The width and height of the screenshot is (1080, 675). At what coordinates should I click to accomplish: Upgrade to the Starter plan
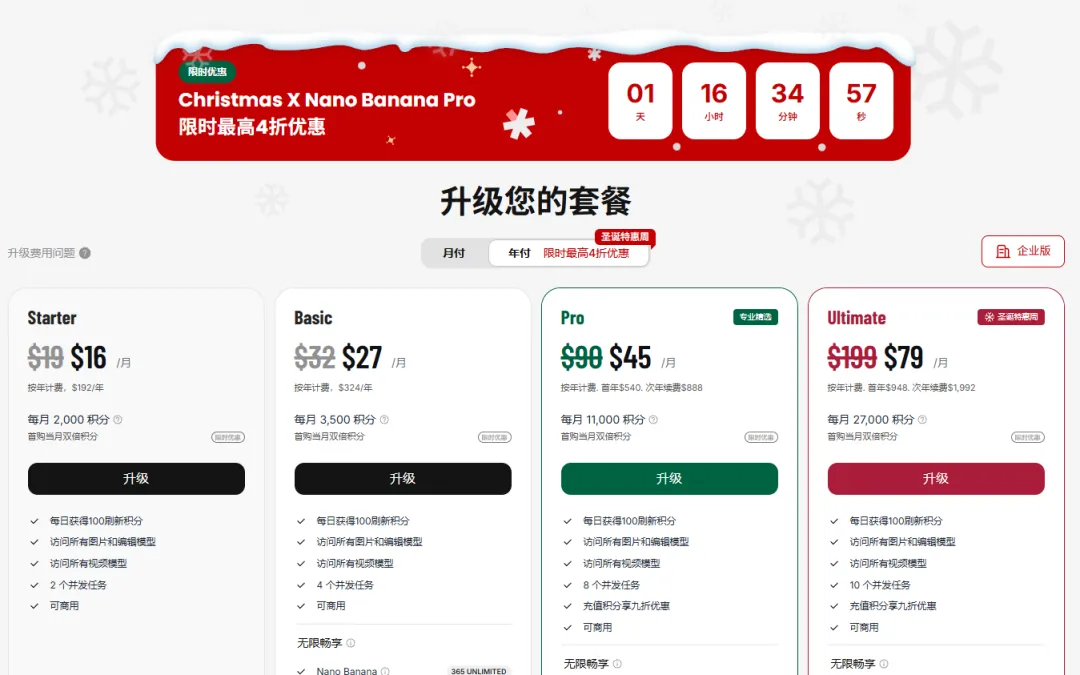click(136, 478)
